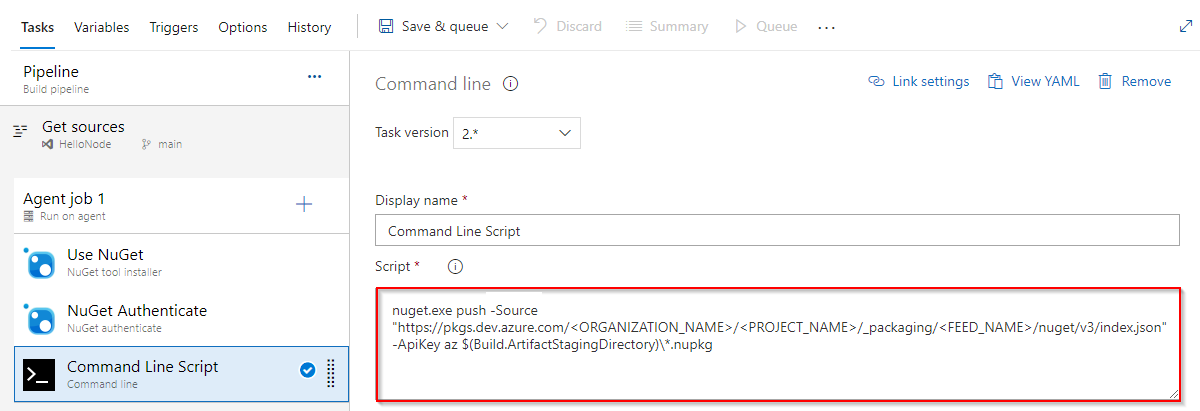Image resolution: width=1200 pixels, height=411 pixels.
Task: Remove the Command line task
Action: point(1134,82)
